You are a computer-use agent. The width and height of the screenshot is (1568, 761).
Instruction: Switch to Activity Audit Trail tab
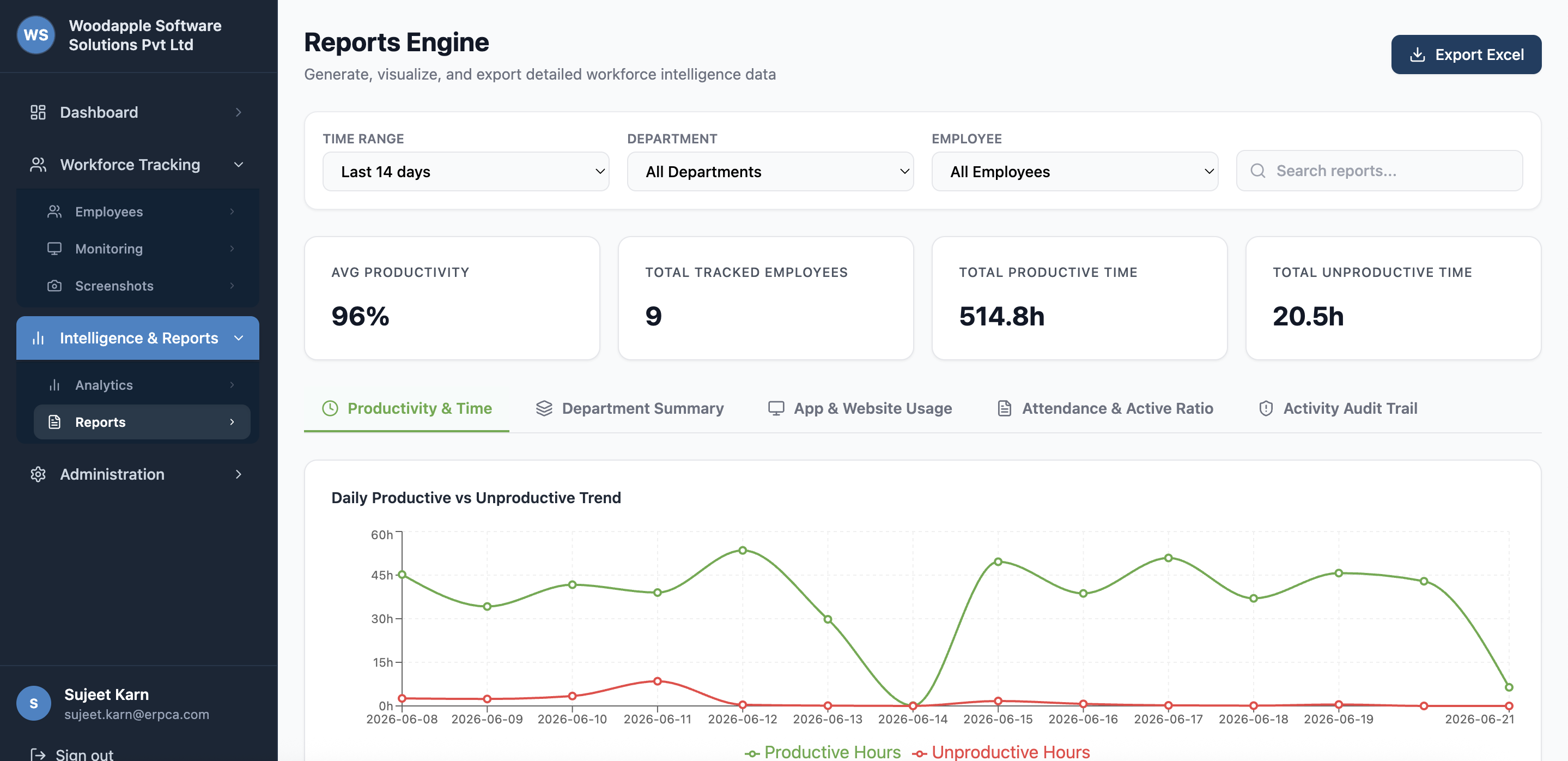[1338, 408]
